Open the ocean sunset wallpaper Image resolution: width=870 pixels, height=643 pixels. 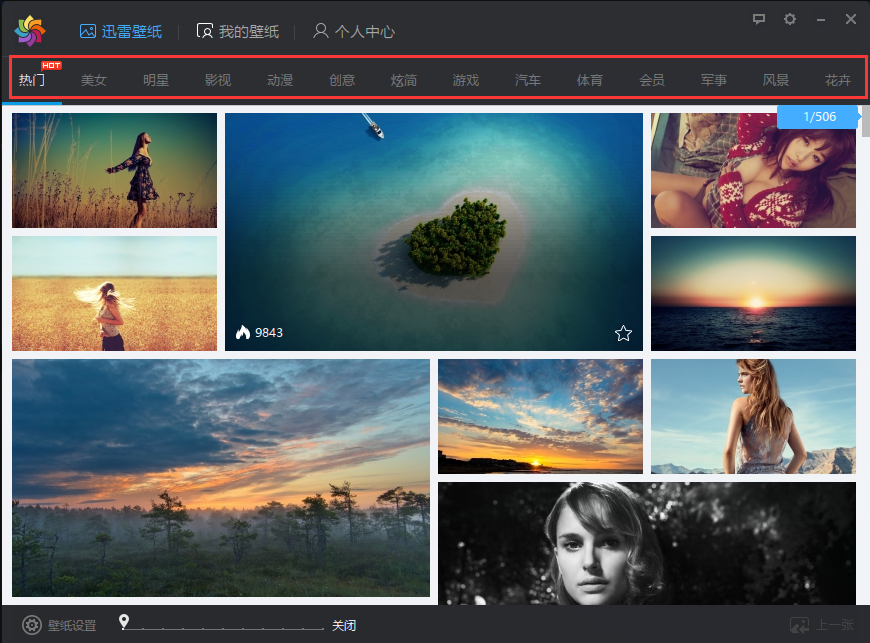pyautogui.click(x=753, y=293)
